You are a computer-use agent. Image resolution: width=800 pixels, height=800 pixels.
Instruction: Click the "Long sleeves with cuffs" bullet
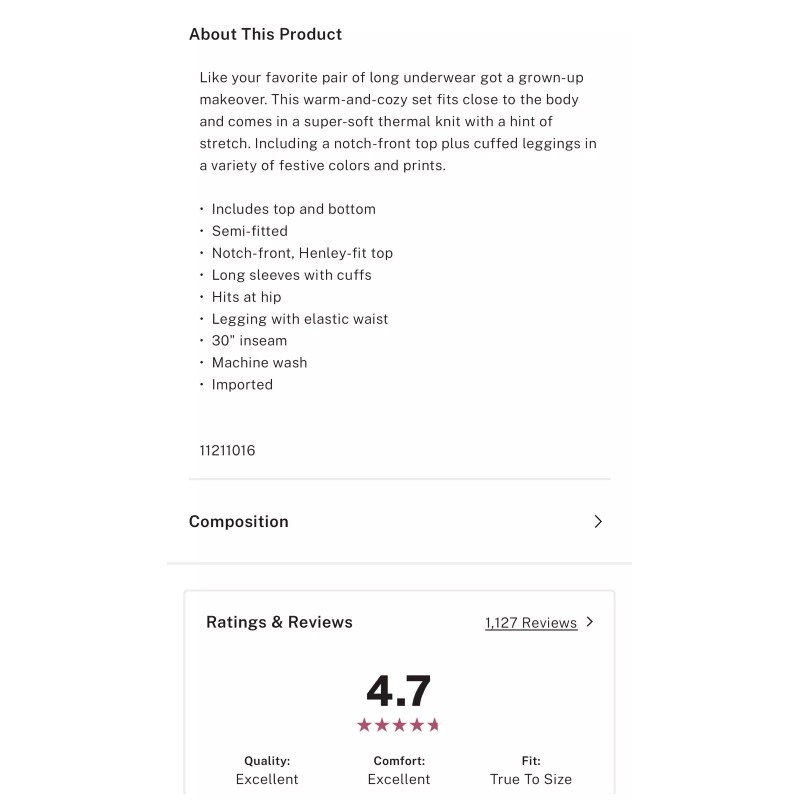coord(291,275)
